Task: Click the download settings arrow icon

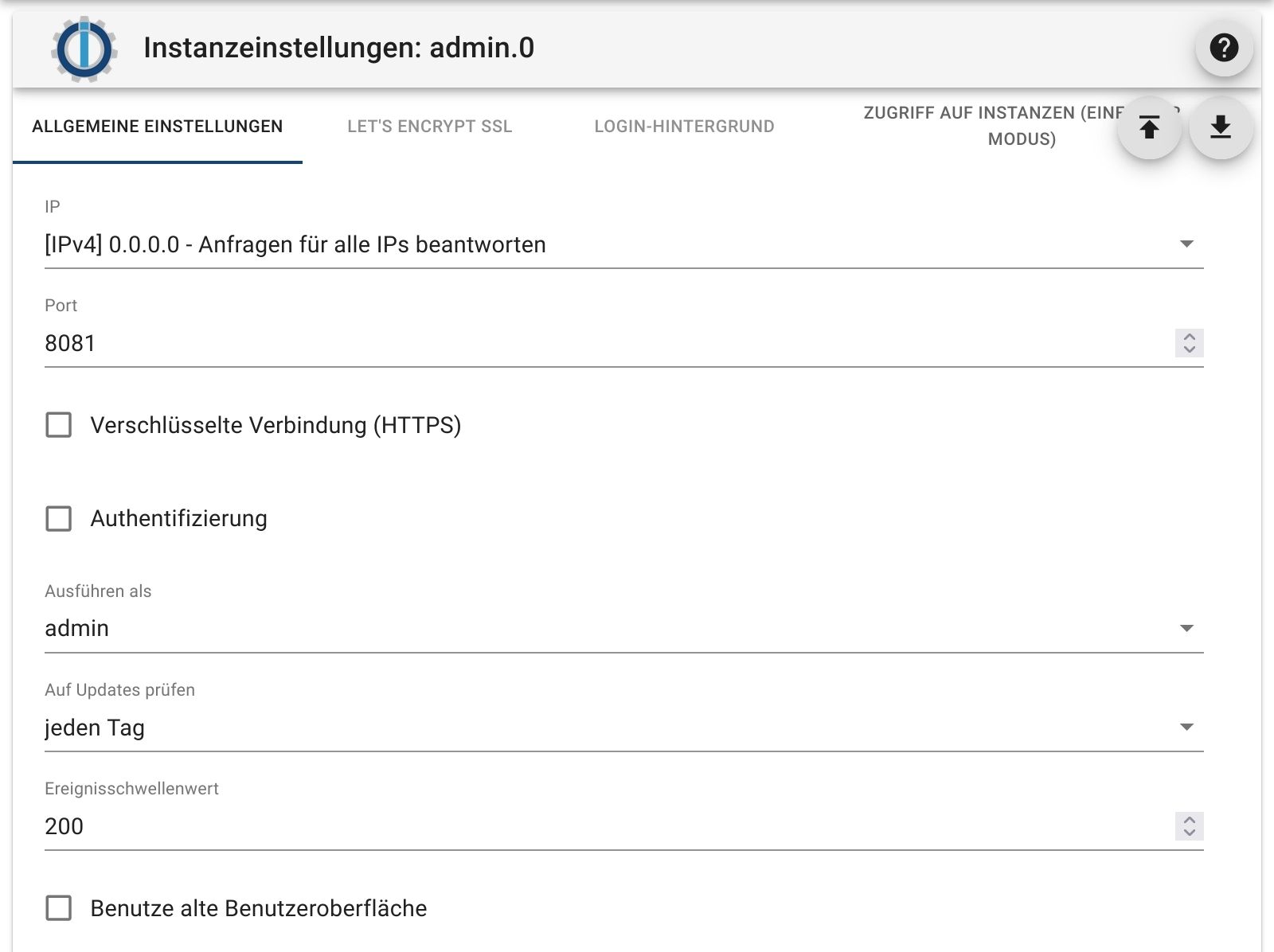Action: point(1221,127)
